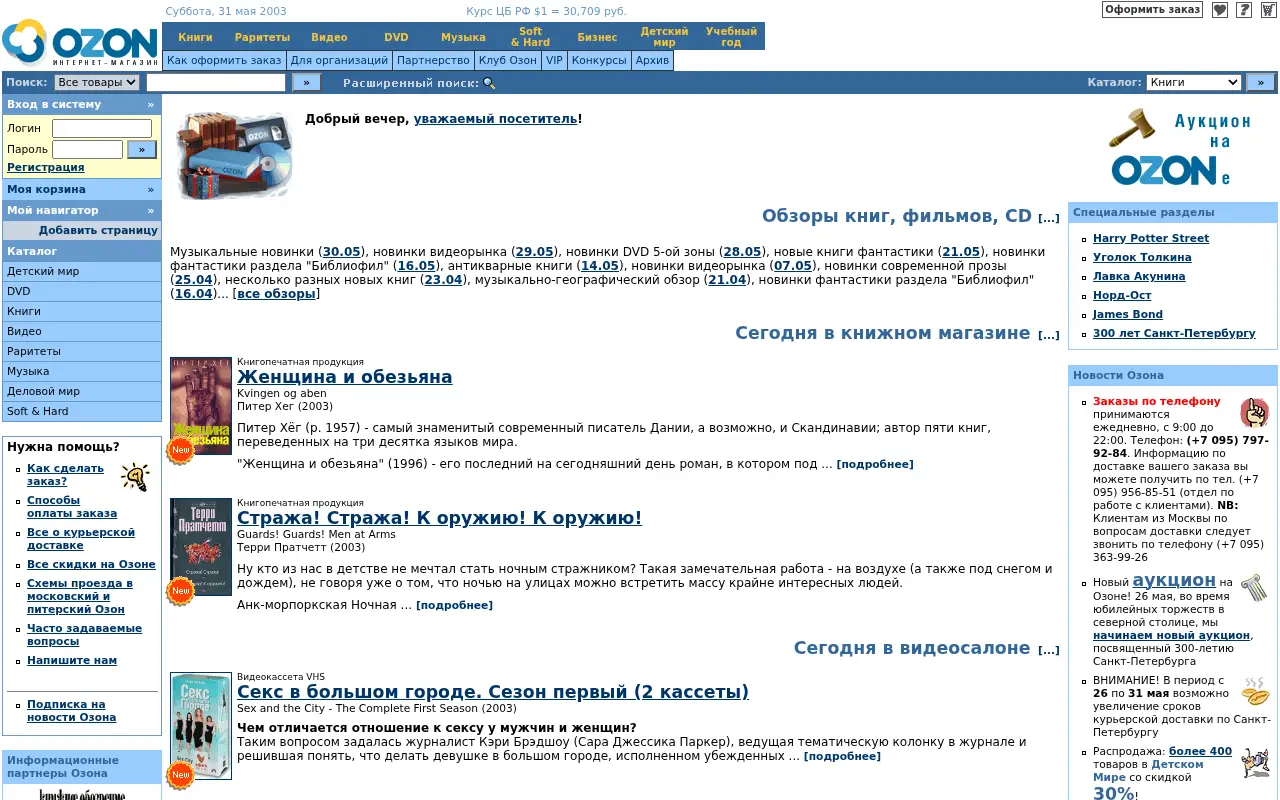Focus the Логин input field
Viewport: 1280px width, 800px height.
click(x=102, y=128)
